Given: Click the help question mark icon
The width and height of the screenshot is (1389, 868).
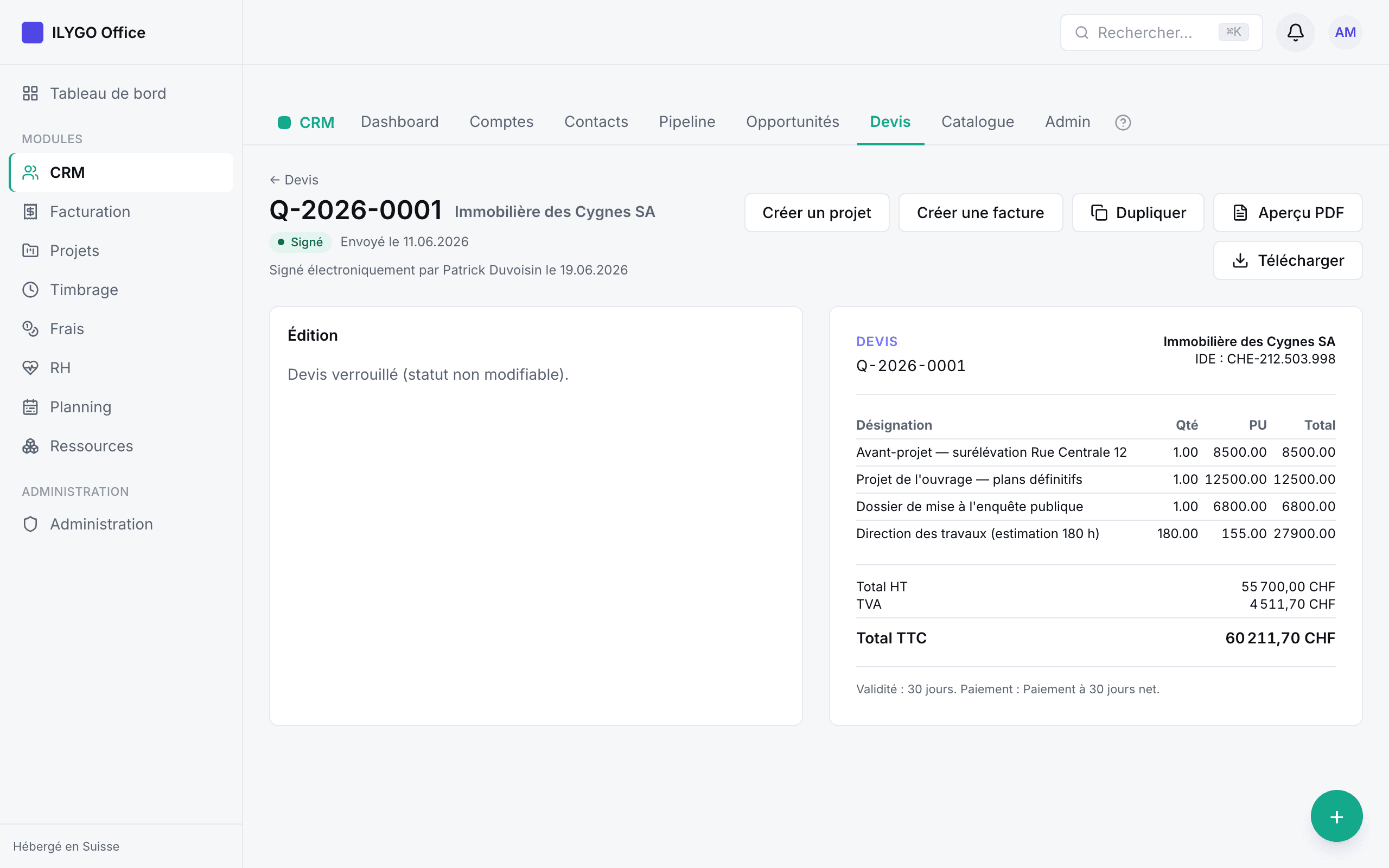Looking at the screenshot, I should tap(1123, 122).
